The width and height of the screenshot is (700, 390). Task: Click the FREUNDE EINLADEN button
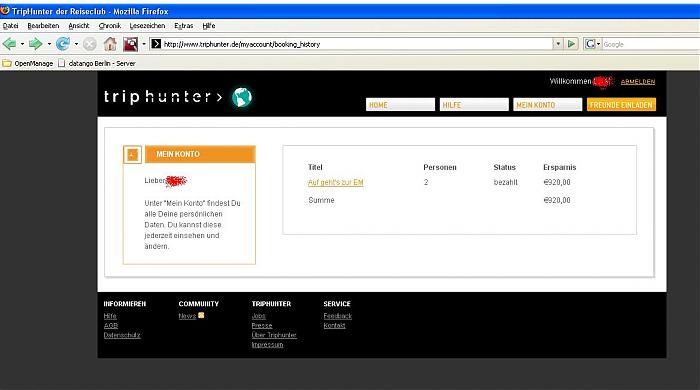coord(621,105)
